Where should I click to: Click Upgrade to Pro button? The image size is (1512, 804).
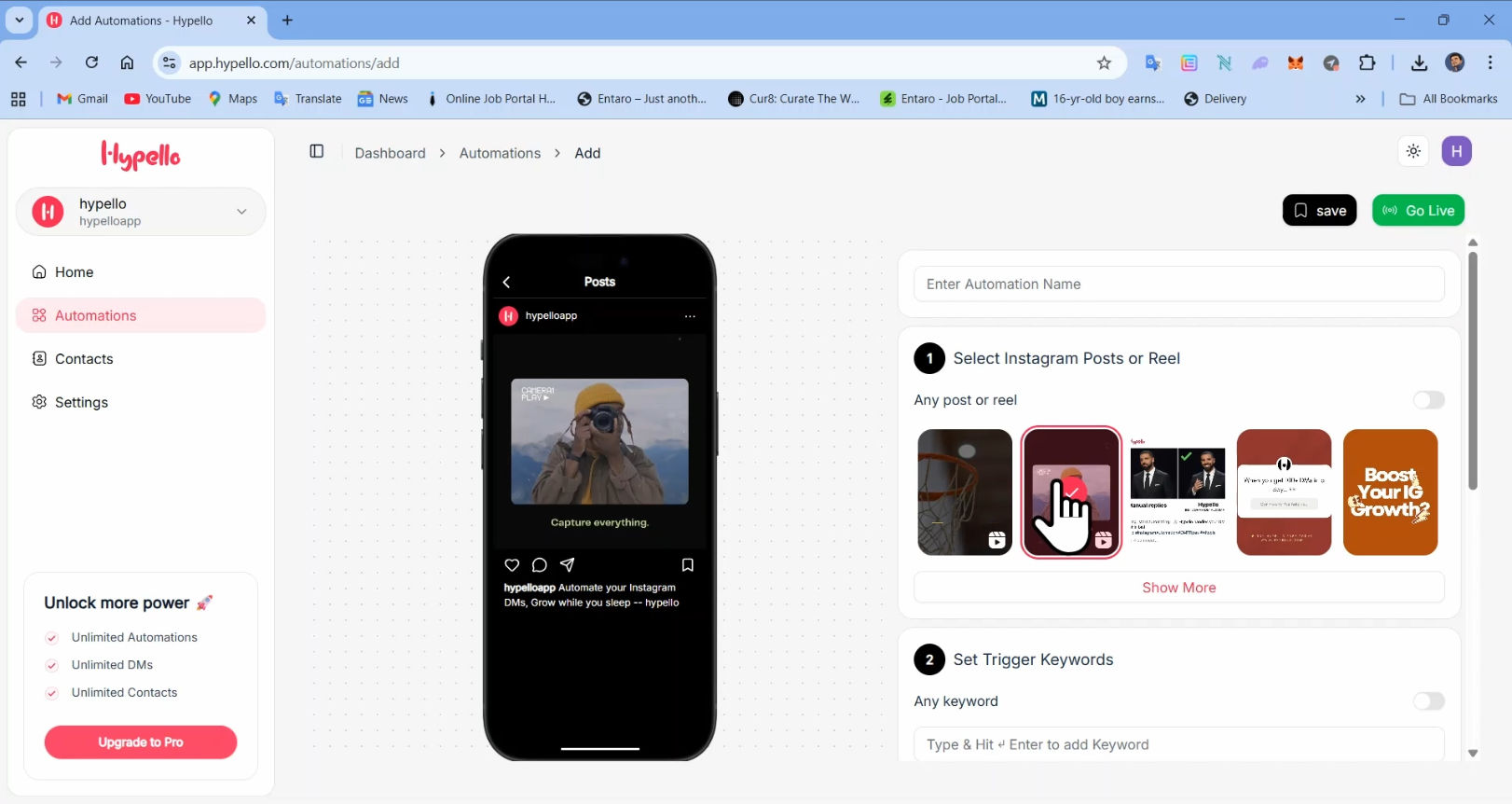pyautogui.click(x=141, y=742)
